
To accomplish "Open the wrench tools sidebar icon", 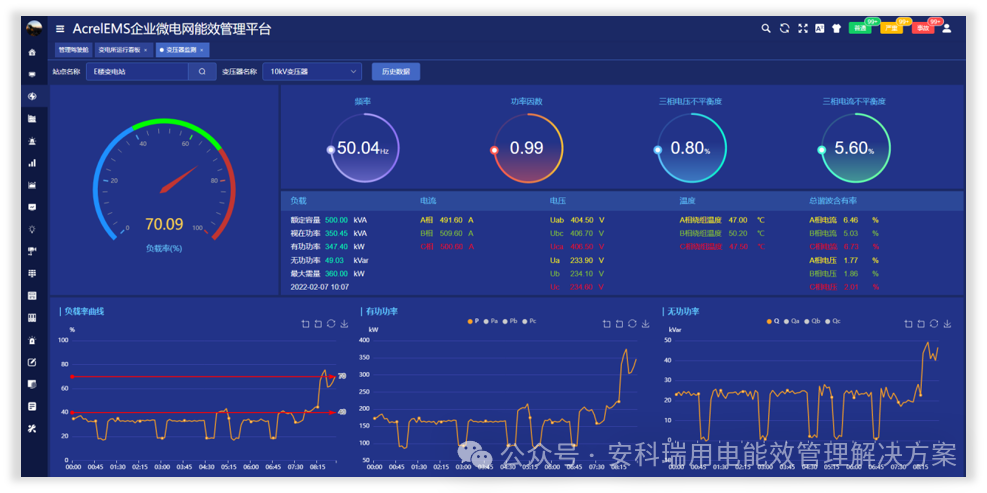I will [32, 428].
